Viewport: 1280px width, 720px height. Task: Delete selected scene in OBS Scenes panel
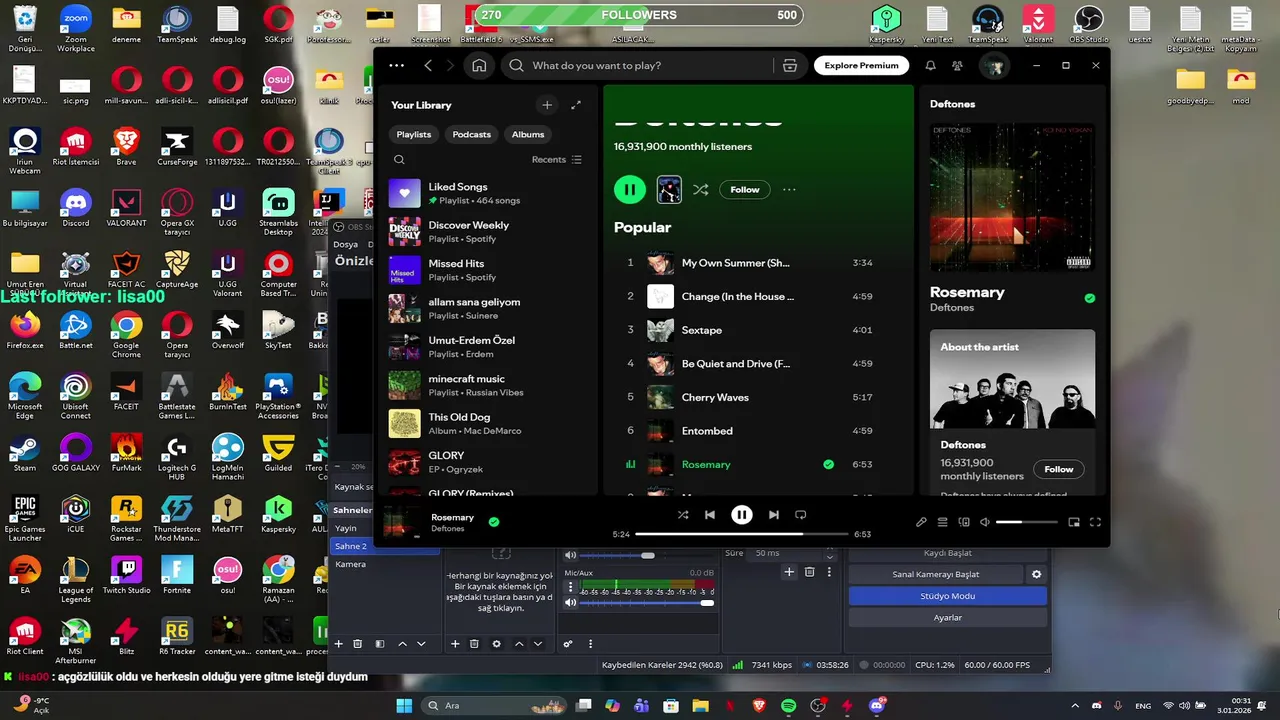tap(357, 644)
